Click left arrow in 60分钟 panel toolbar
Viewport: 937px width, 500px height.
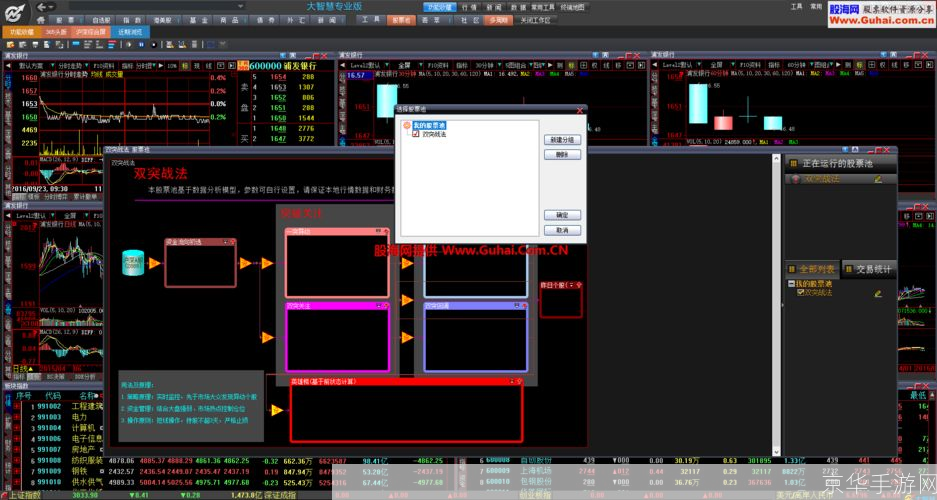point(655,65)
